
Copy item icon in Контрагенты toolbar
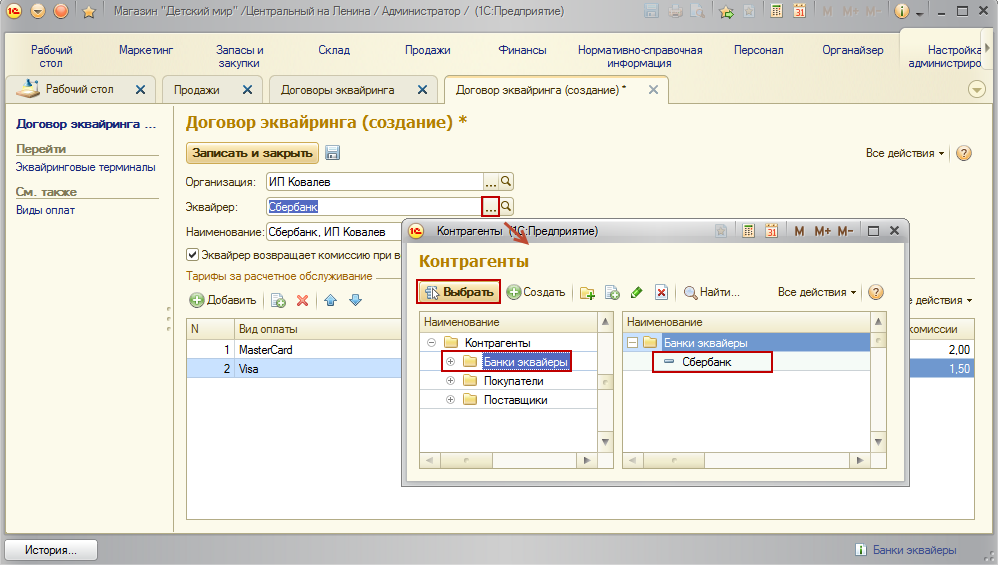pyautogui.click(x=612, y=293)
